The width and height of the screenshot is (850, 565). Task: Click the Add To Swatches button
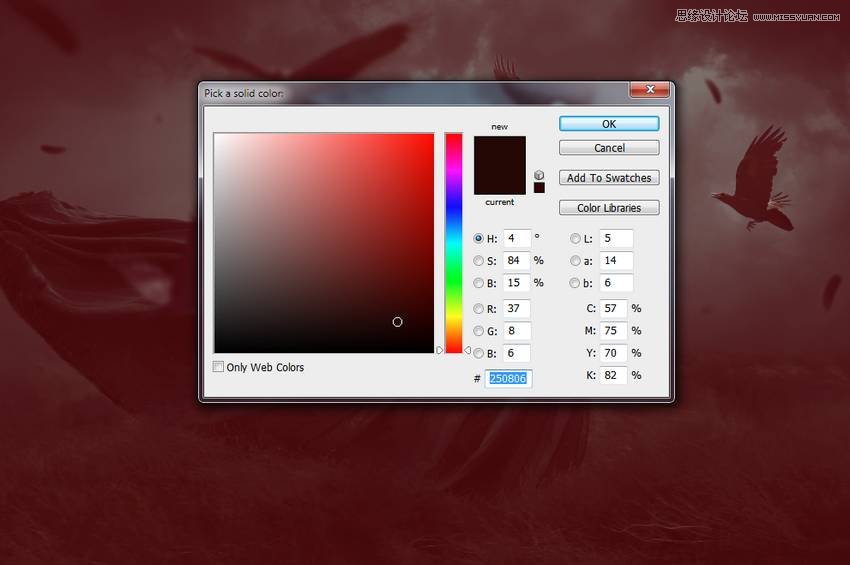(609, 178)
